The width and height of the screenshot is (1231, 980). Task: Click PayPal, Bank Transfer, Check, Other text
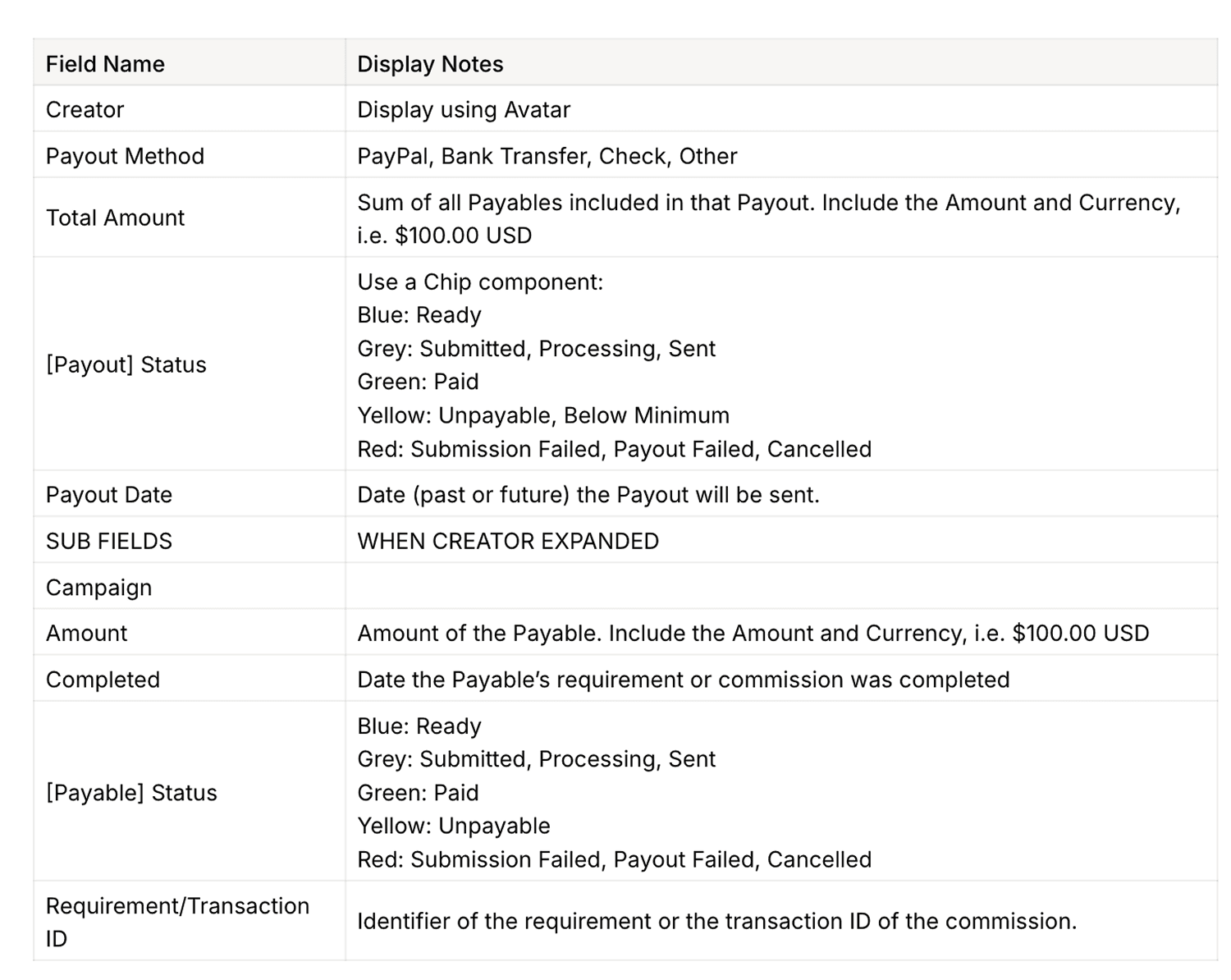pos(547,156)
